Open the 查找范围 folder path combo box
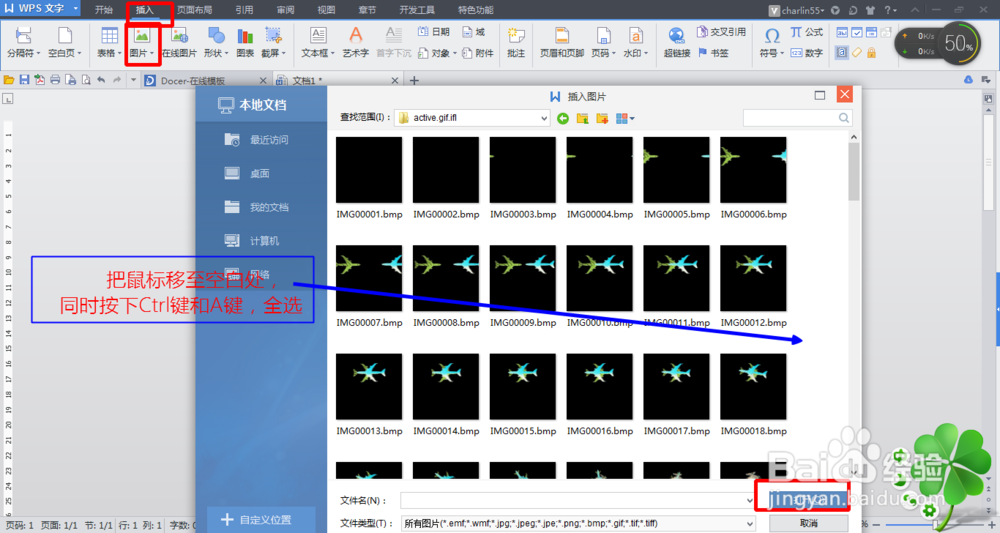The image size is (1000, 533). point(472,118)
